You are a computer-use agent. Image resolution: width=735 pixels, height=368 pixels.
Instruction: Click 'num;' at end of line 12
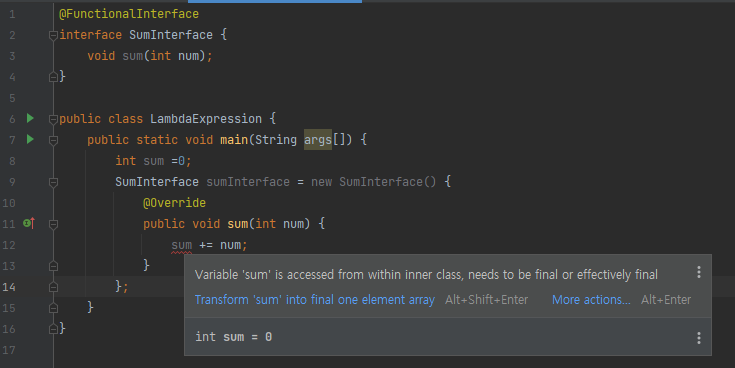click(x=233, y=245)
